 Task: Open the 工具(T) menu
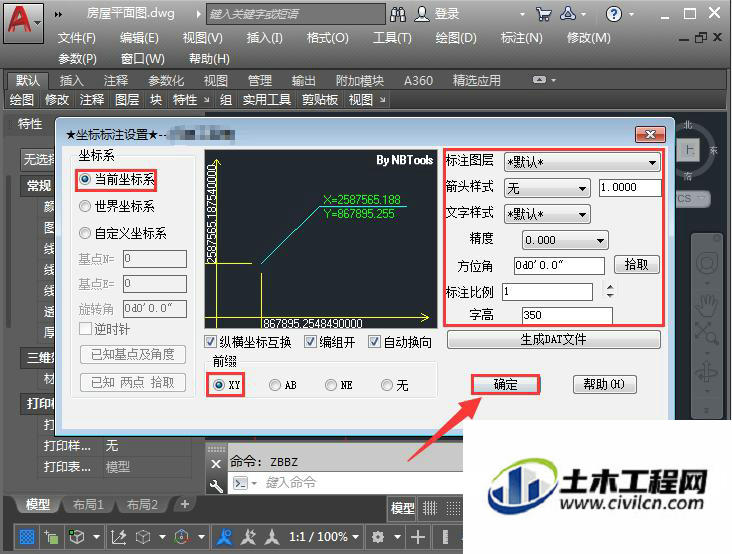click(392, 38)
